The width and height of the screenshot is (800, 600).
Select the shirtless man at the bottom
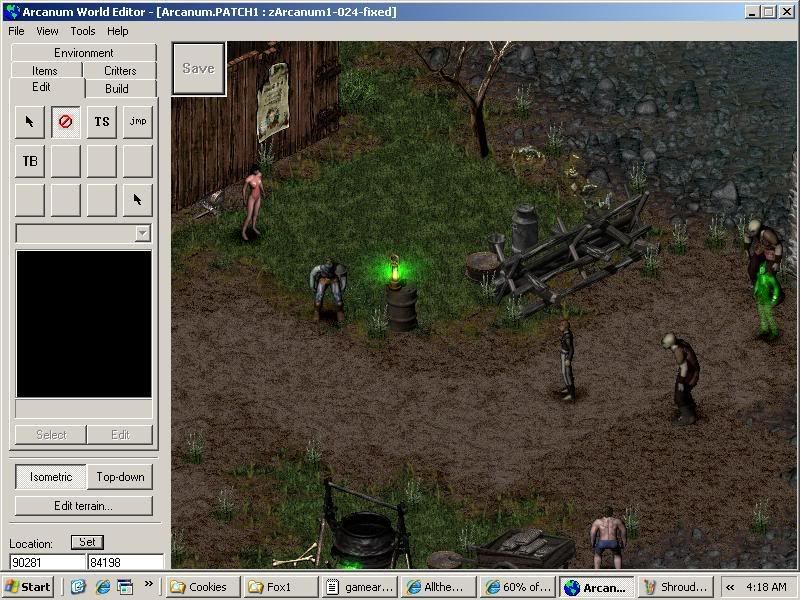[607, 538]
